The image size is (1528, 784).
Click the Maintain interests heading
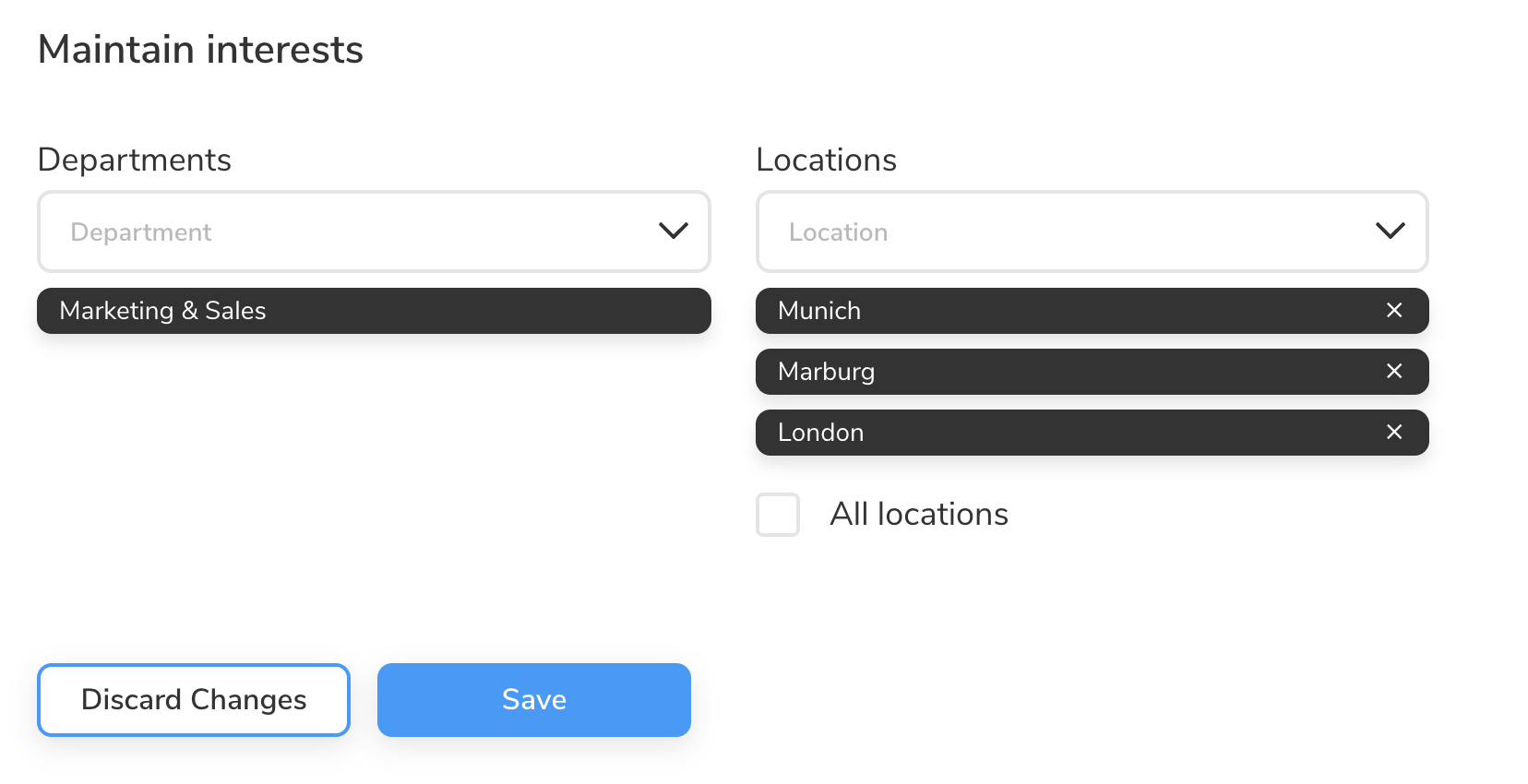click(200, 50)
